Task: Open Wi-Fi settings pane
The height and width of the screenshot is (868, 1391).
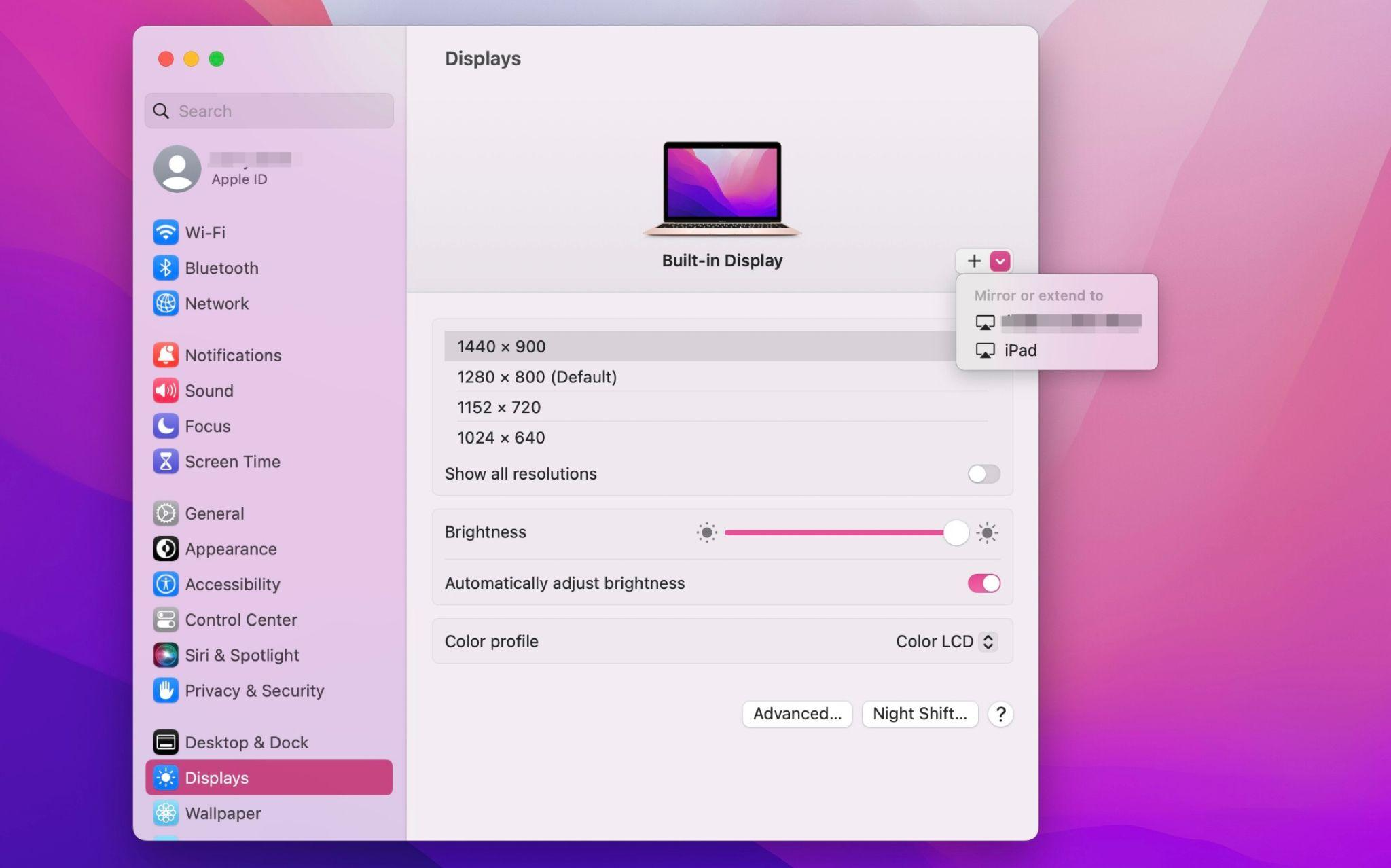Action: (x=269, y=232)
